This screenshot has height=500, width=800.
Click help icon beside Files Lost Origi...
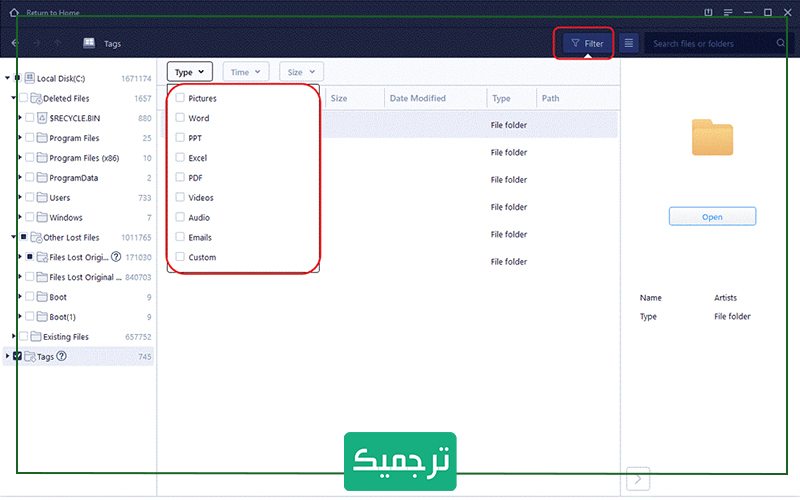click(x=116, y=257)
